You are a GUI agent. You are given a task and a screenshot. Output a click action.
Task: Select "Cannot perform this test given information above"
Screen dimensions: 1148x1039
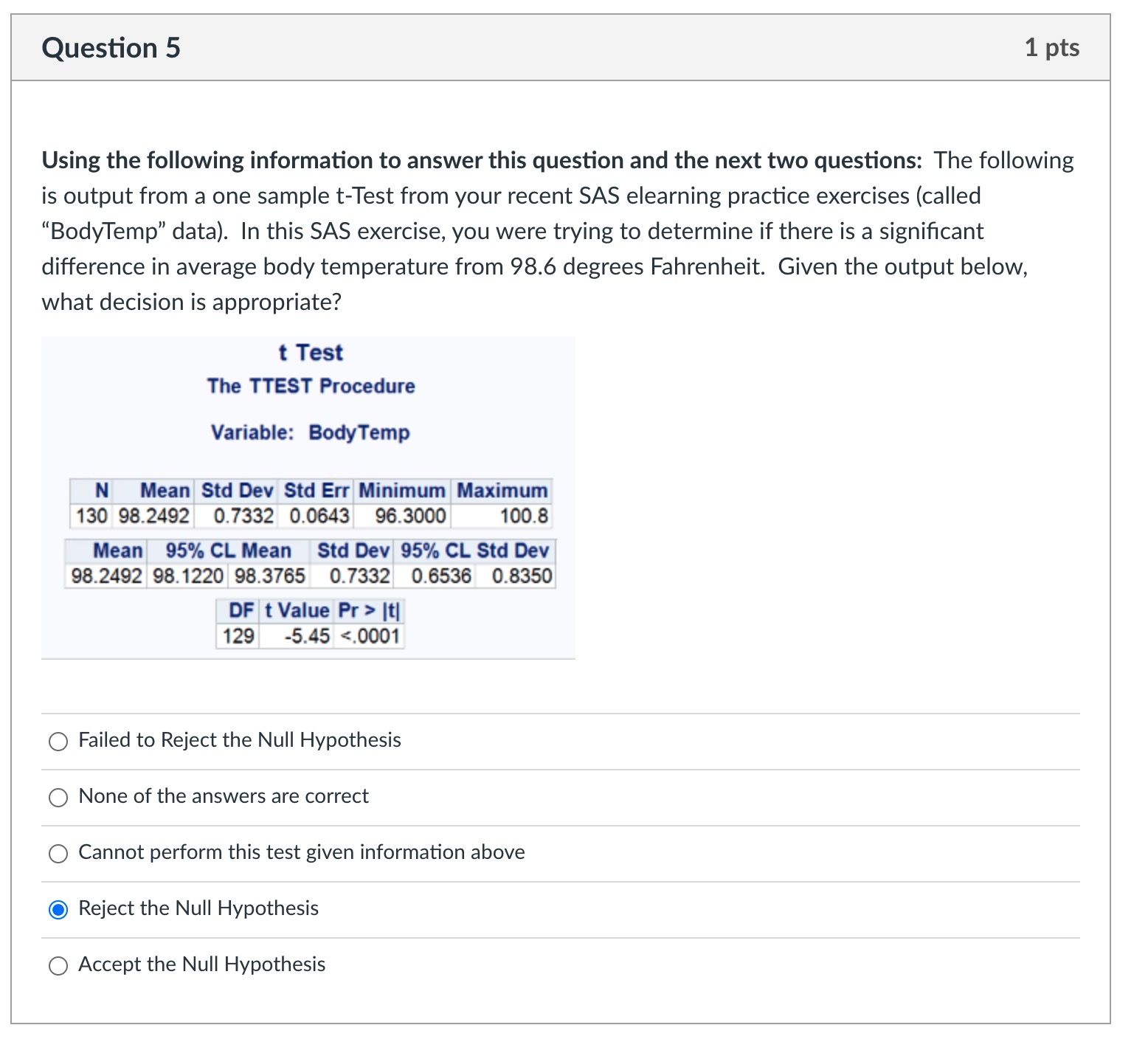pyautogui.click(x=58, y=853)
